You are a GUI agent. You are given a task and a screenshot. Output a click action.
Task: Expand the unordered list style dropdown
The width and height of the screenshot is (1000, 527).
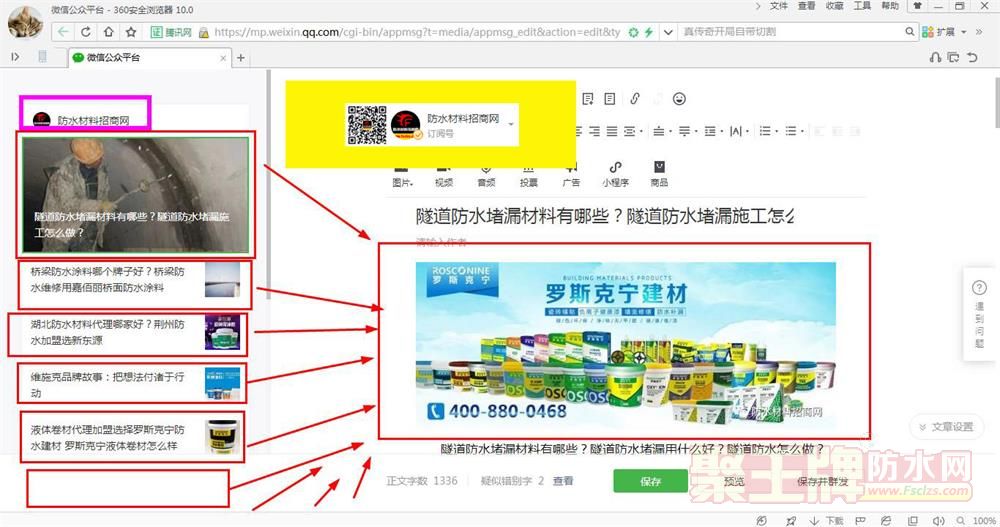point(802,132)
